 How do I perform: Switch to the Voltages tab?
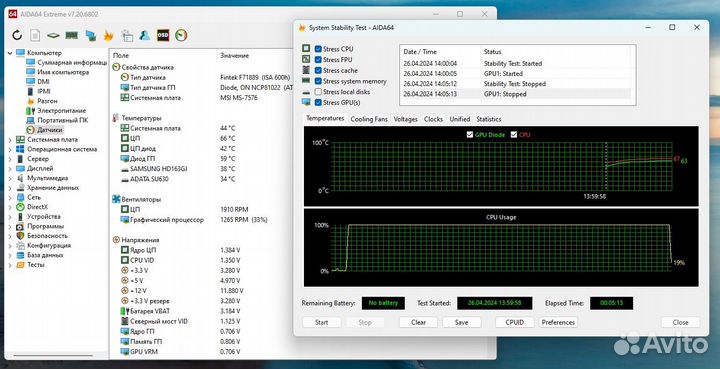point(406,119)
